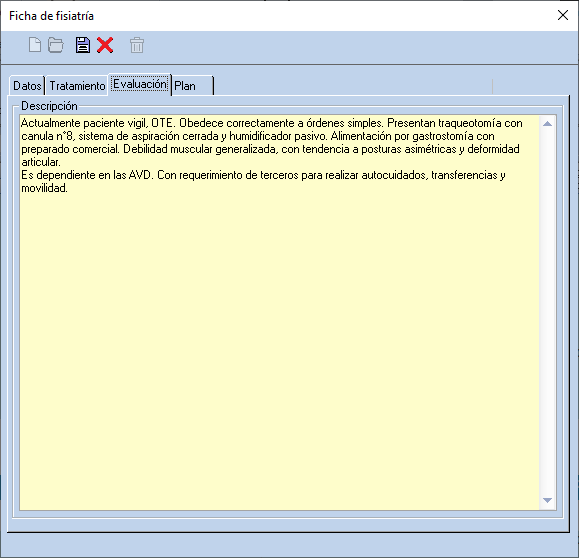Image resolution: width=579 pixels, height=558 pixels.
Task: Select the Evaluación tab
Action: (x=140, y=84)
